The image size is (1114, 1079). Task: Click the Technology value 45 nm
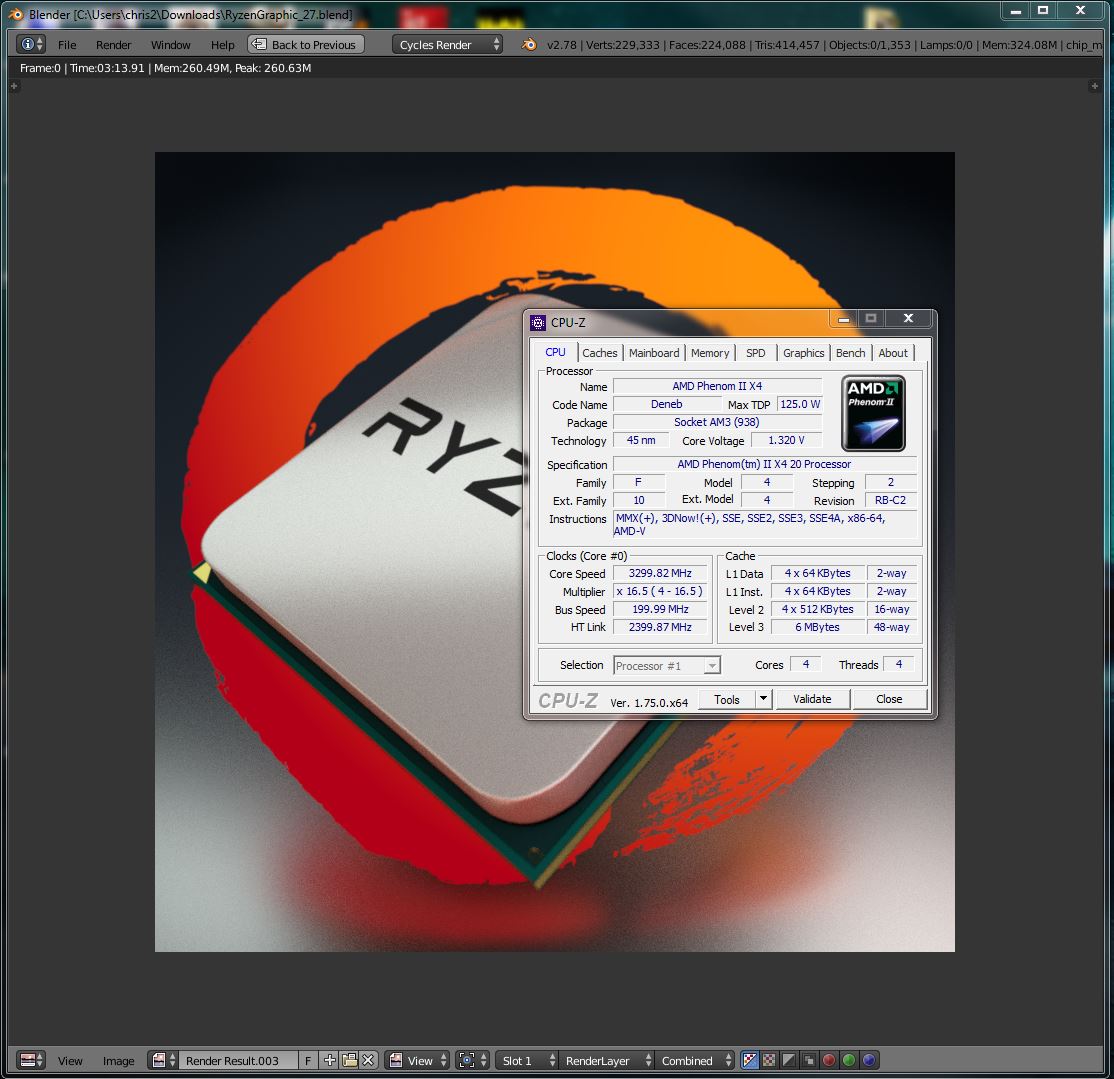click(x=641, y=440)
